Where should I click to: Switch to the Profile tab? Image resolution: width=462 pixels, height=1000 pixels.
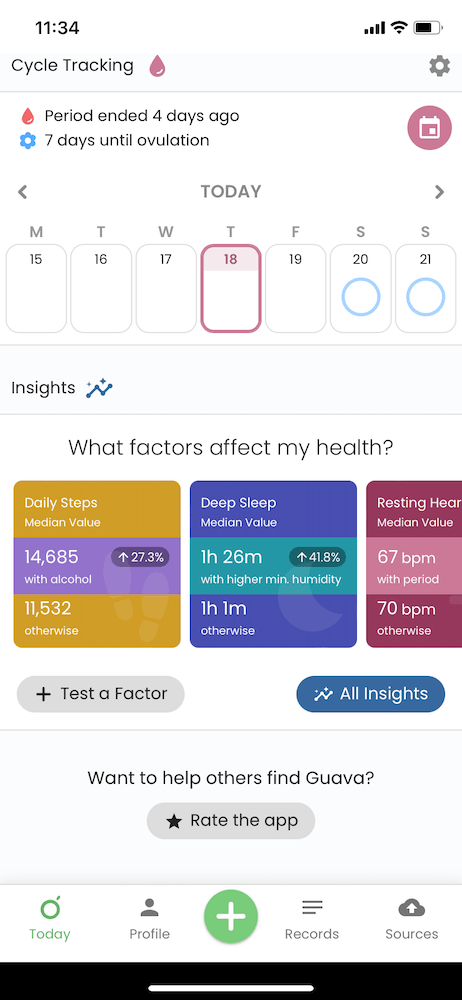(x=149, y=919)
